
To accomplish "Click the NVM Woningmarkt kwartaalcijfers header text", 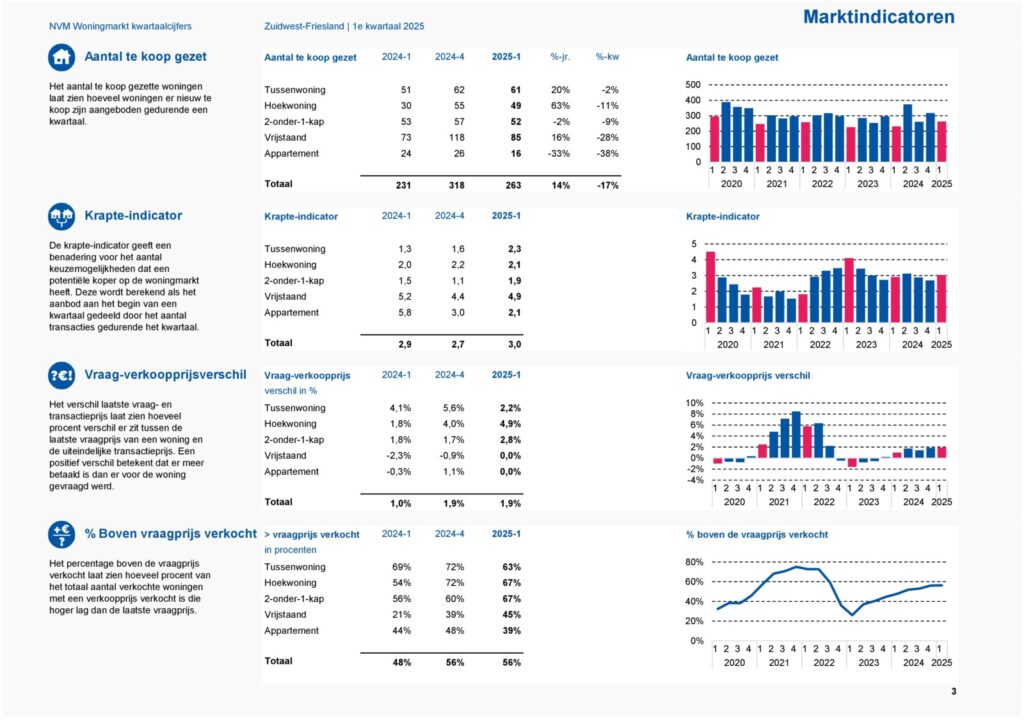I will (120, 27).
